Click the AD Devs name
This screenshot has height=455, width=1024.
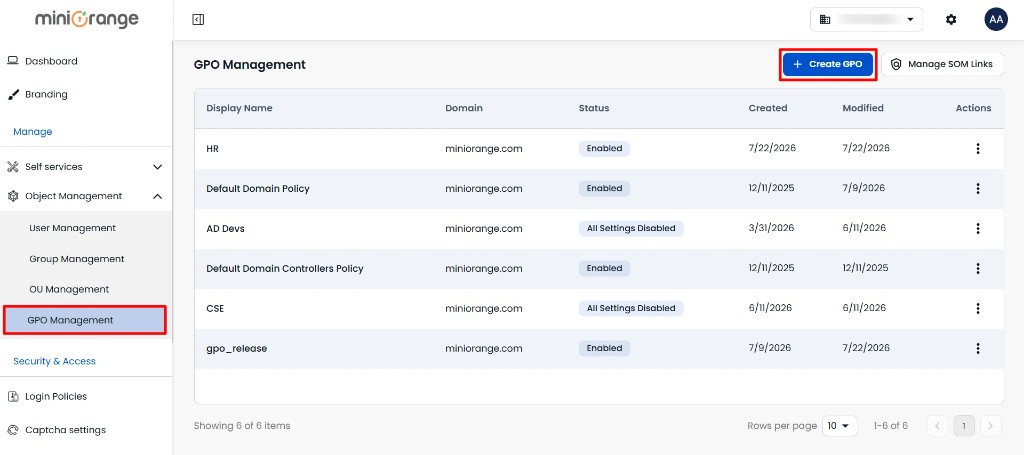225,228
